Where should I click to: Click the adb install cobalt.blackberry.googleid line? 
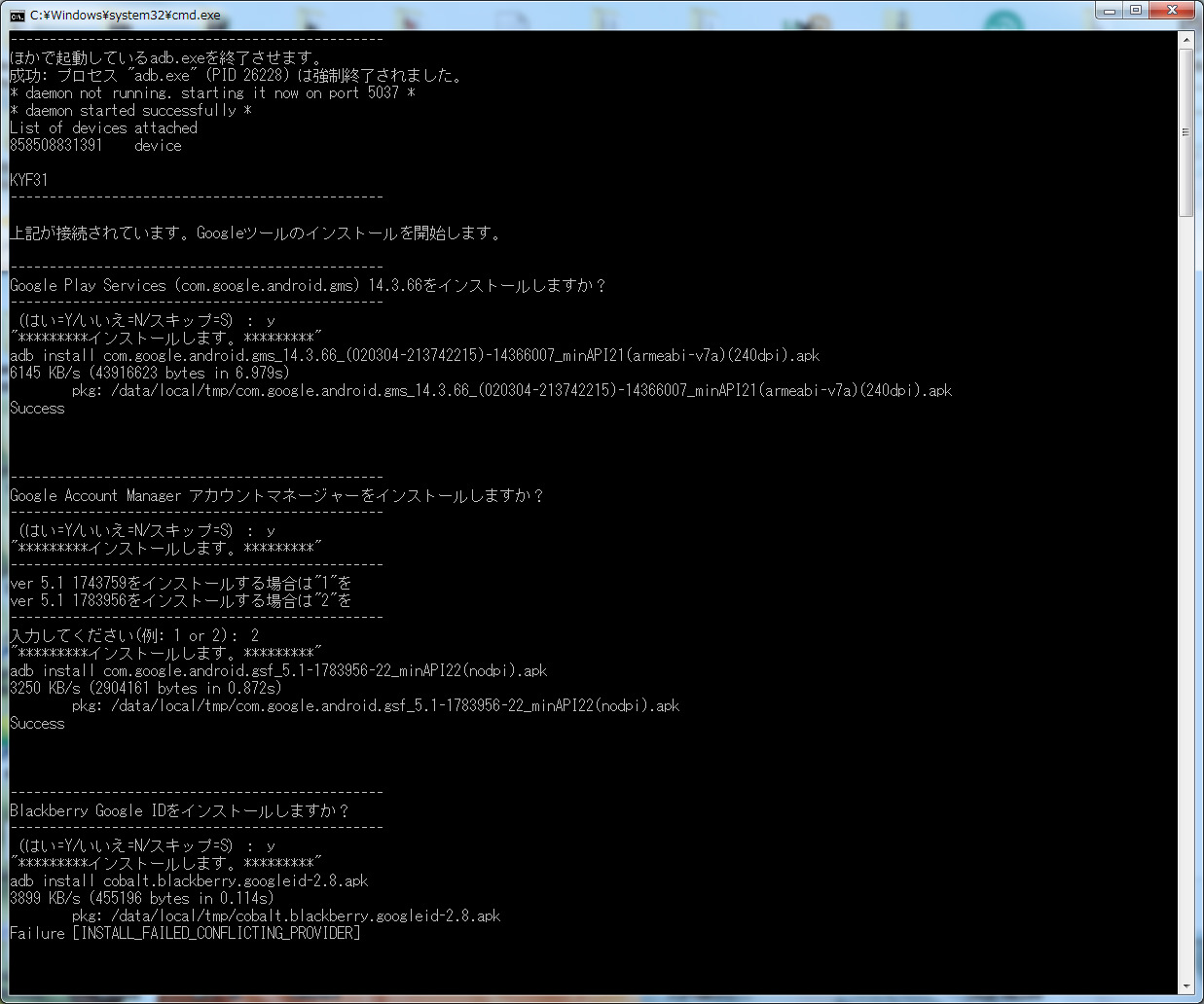point(189,880)
